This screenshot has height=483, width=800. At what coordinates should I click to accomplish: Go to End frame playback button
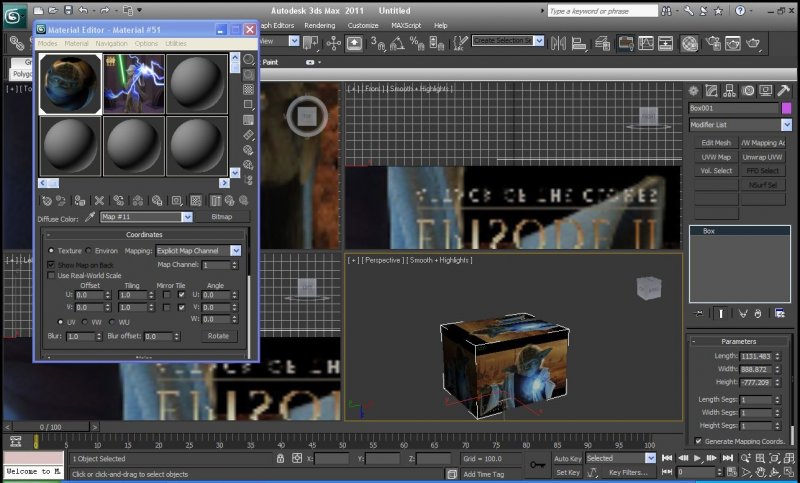(728, 458)
